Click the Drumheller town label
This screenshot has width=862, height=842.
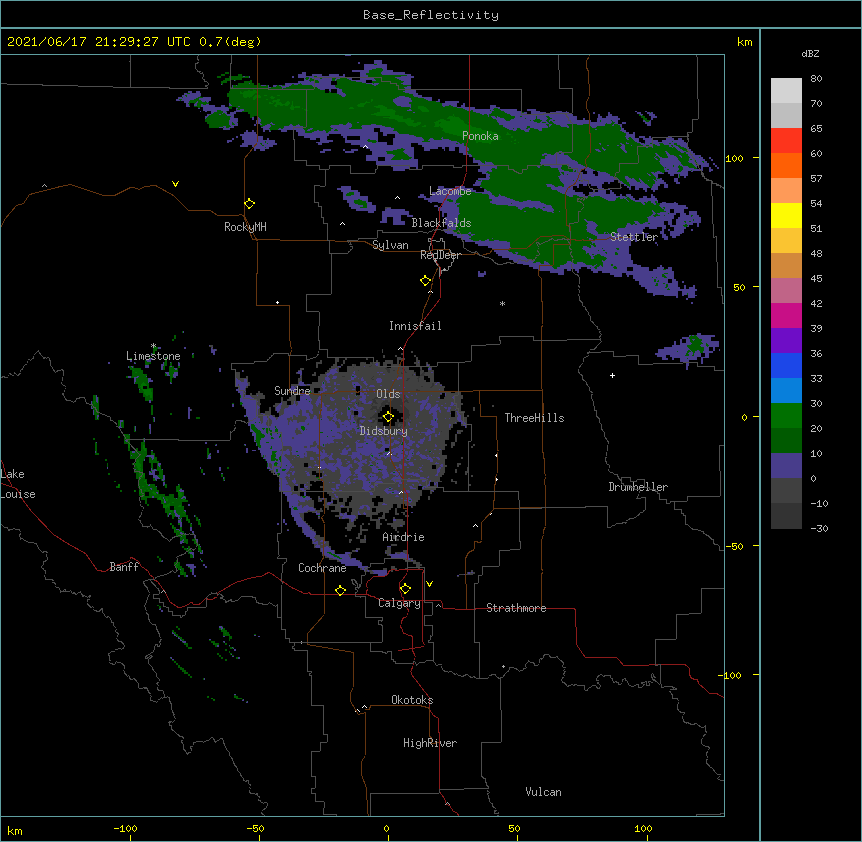tap(638, 487)
